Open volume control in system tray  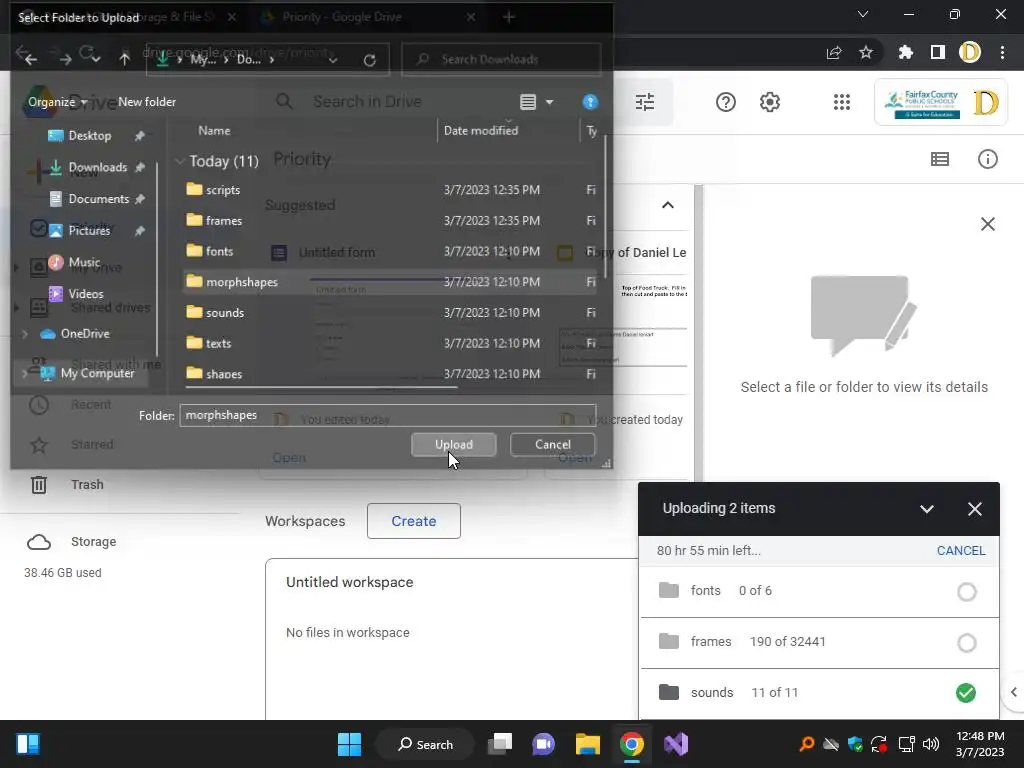[x=931, y=744]
